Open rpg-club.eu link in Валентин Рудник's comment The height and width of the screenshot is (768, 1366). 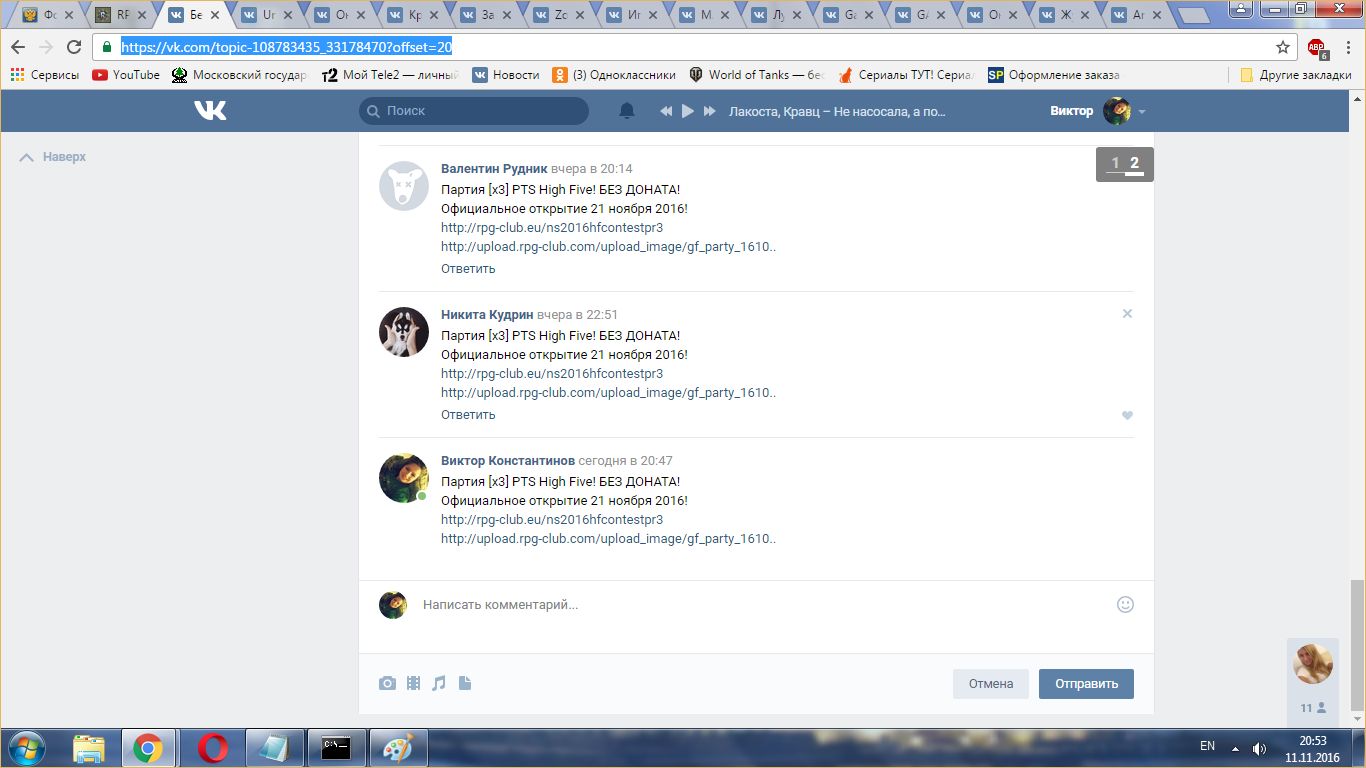pyautogui.click(x=552, y=228)
